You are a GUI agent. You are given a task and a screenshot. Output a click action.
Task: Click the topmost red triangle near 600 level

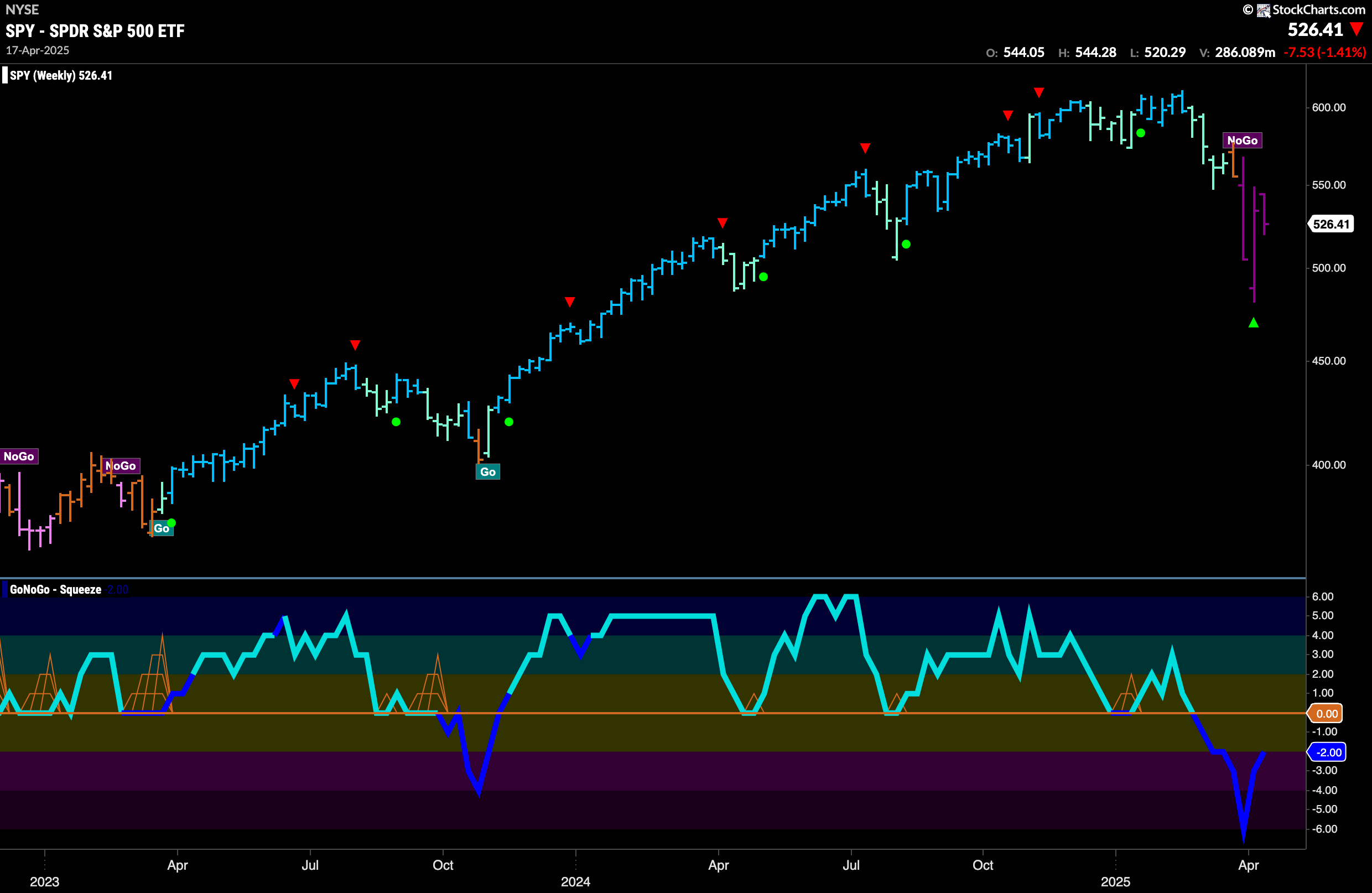point(1039,92)
